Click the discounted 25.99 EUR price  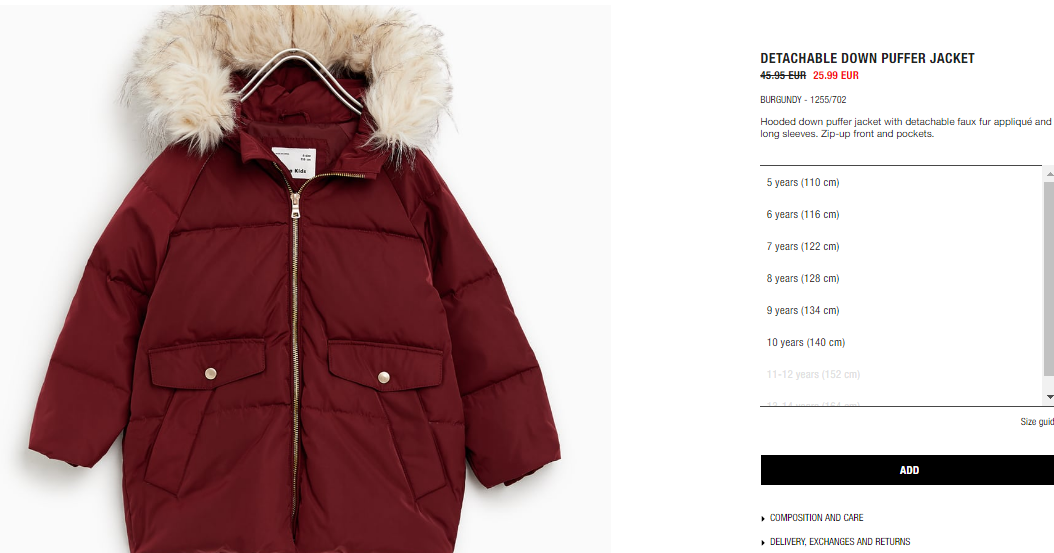(x=836, y=75)
